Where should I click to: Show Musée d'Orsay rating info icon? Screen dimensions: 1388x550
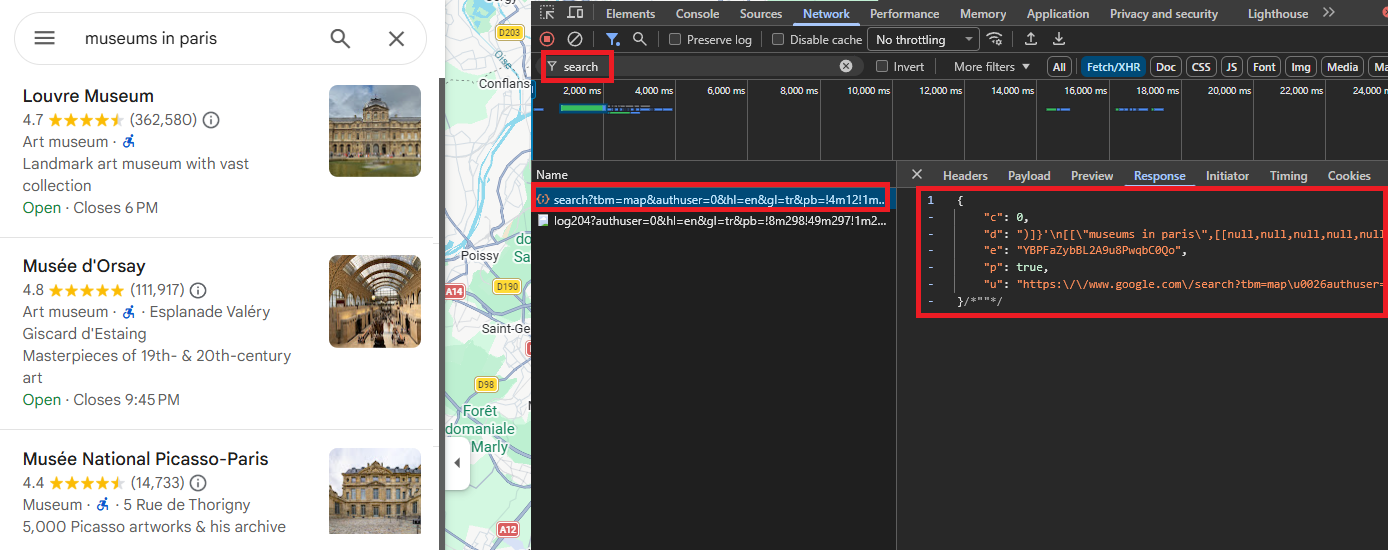point(198,290)
